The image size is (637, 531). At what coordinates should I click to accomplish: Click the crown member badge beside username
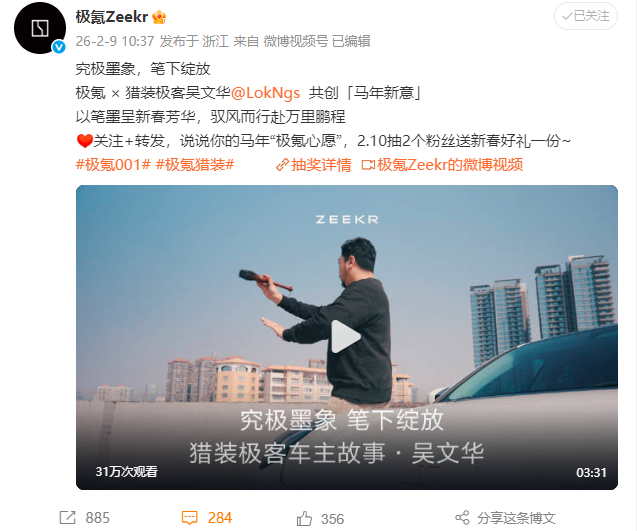159,17
